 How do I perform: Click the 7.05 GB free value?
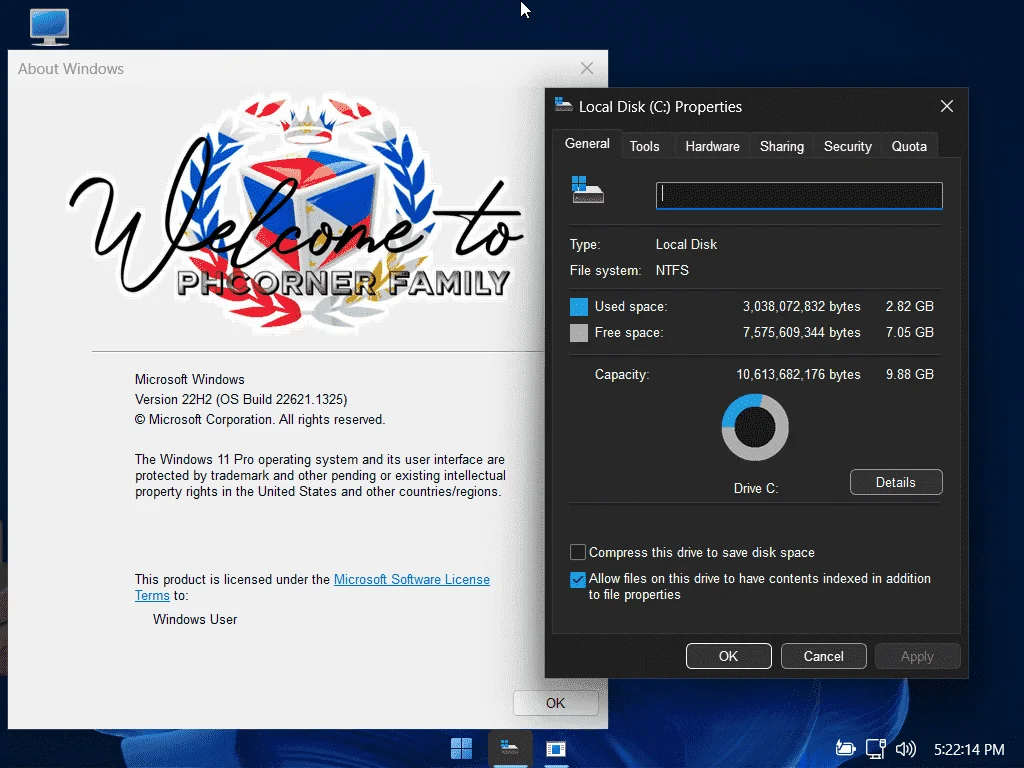pyautogui.click(x=910, y=332)
